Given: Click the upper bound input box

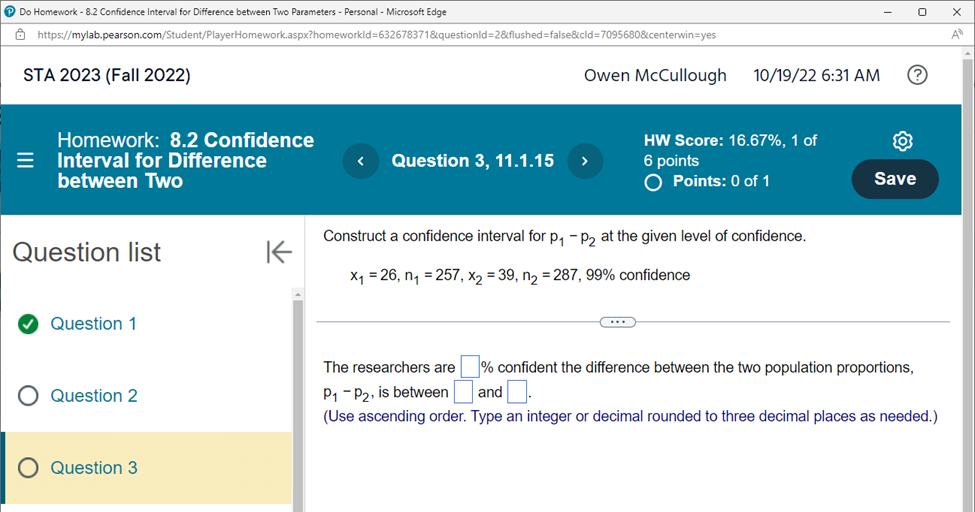Looking at the screenshot, I should click(x=517, y=392).
